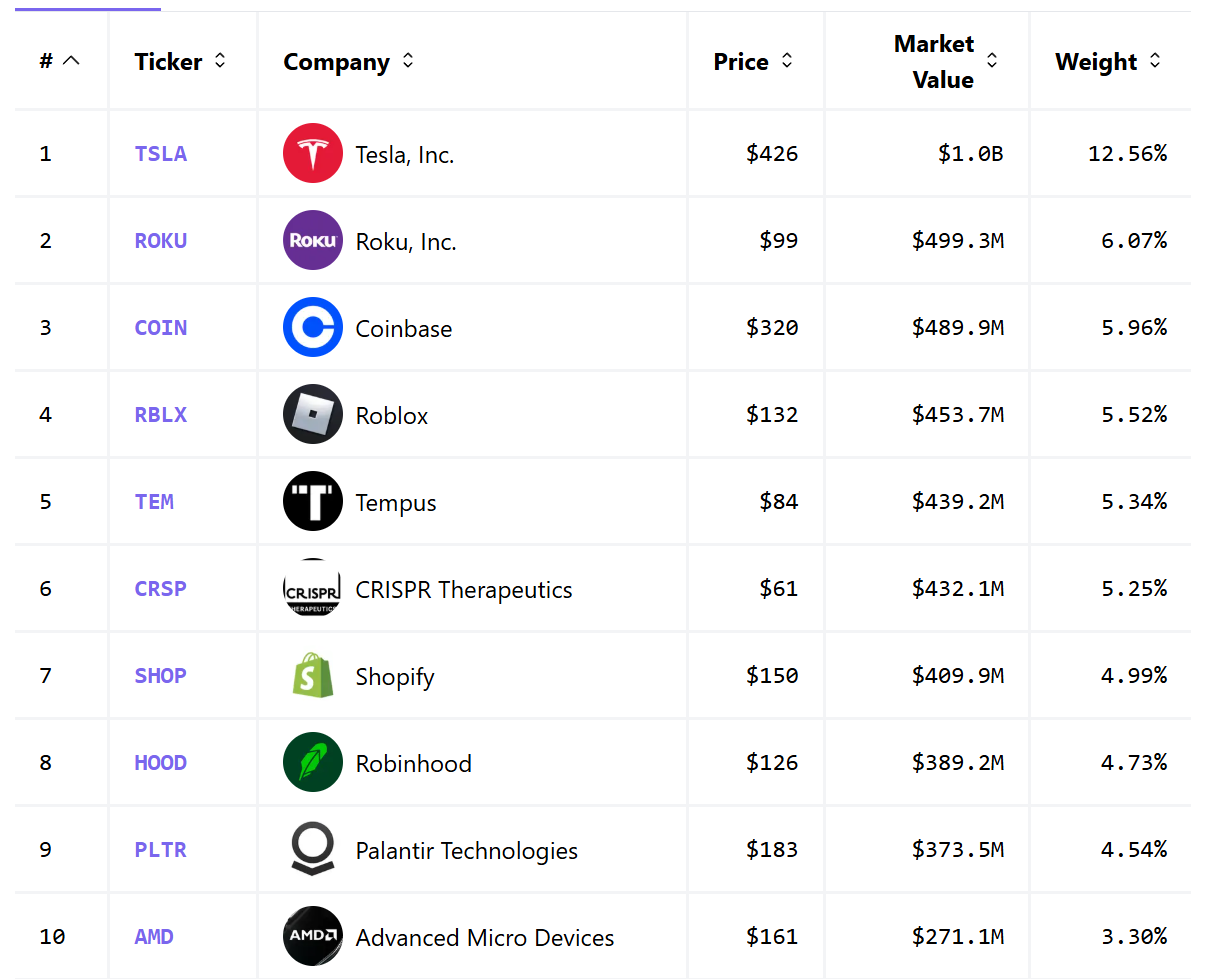Click the Tempus logo icon

pyautogui.click(x=313, y=502)
